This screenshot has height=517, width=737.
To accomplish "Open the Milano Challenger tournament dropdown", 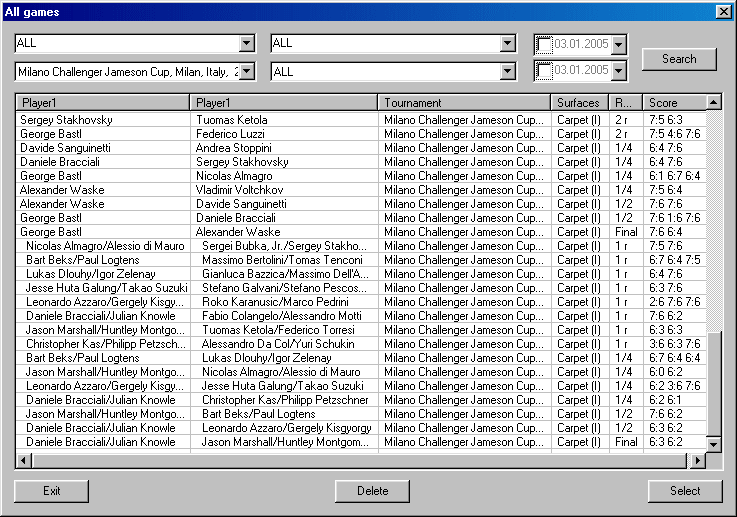I will coord(246,72).
